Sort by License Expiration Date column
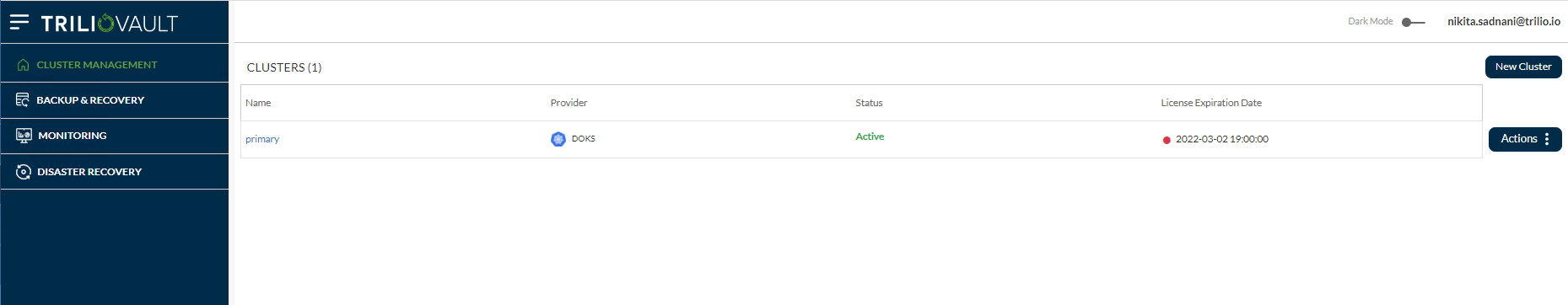1568x305 pixels. coord(1211,103)
